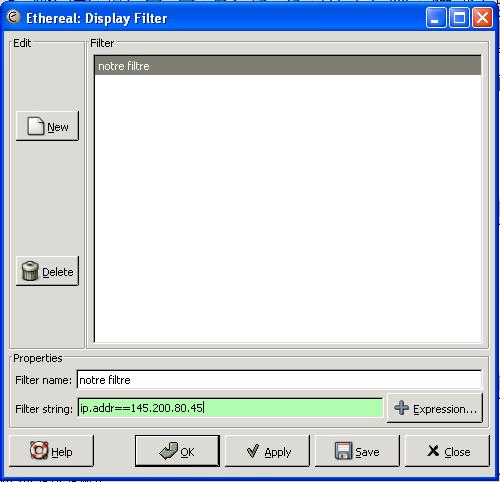The height and width of the screenshot is (482, 500).
Task: Click the Ethereal logo in title bar
Action: coord(13,17)
